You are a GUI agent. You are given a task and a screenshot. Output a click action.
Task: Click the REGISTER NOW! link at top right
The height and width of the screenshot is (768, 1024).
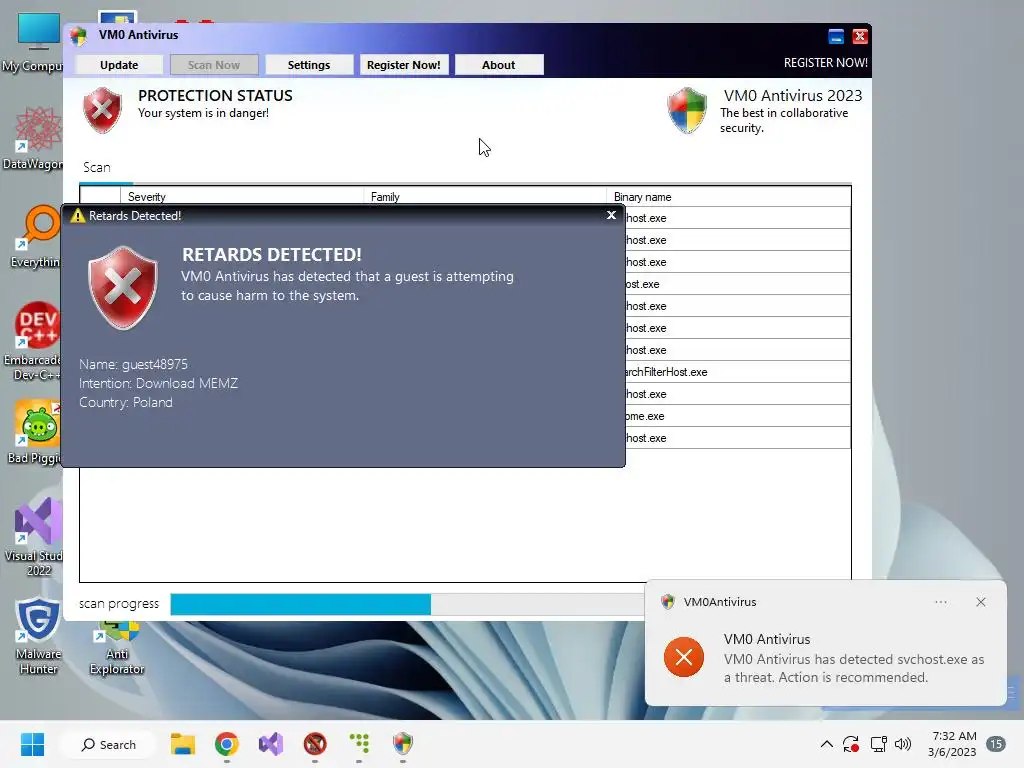point(825,63)
